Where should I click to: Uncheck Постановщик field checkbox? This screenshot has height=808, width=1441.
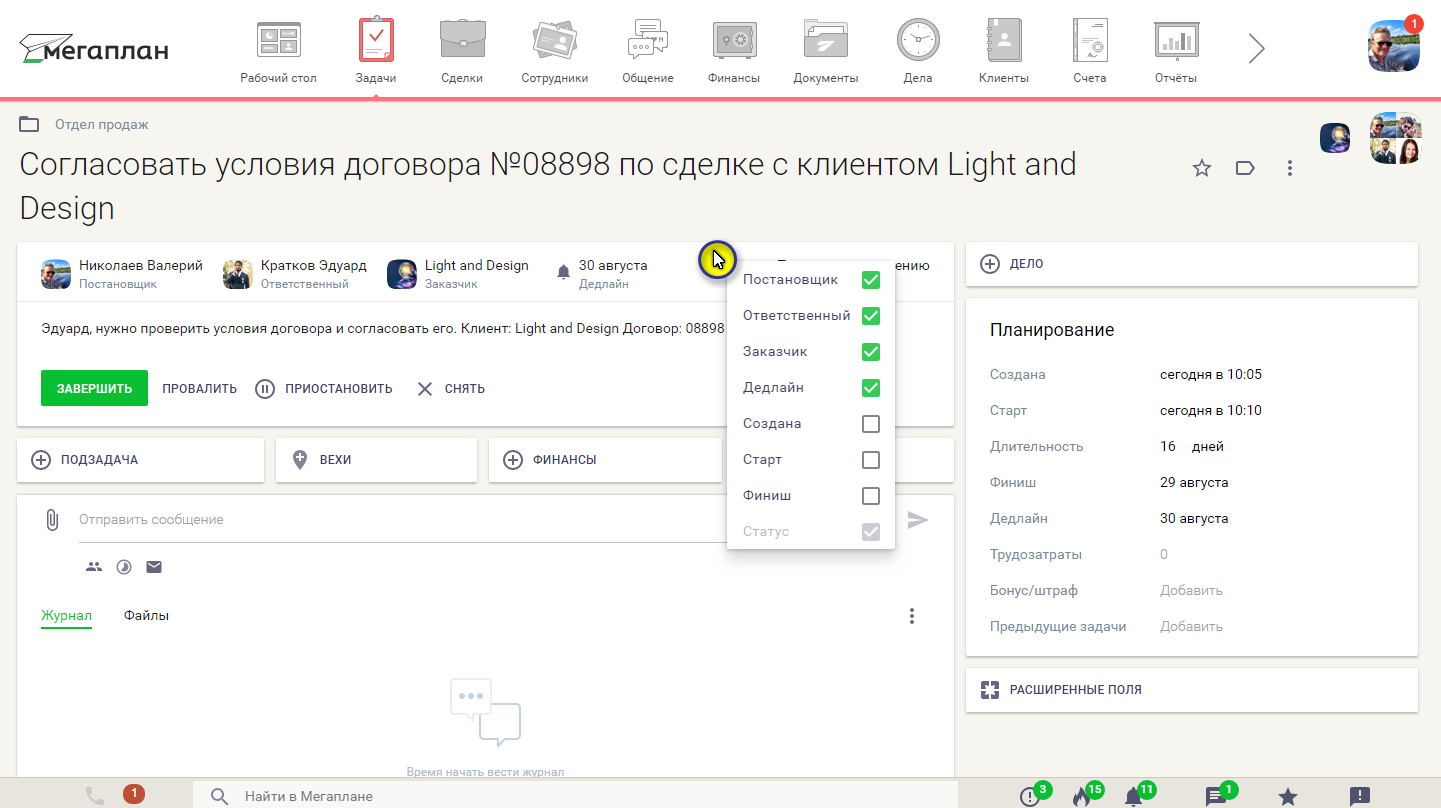coord(871,280)
